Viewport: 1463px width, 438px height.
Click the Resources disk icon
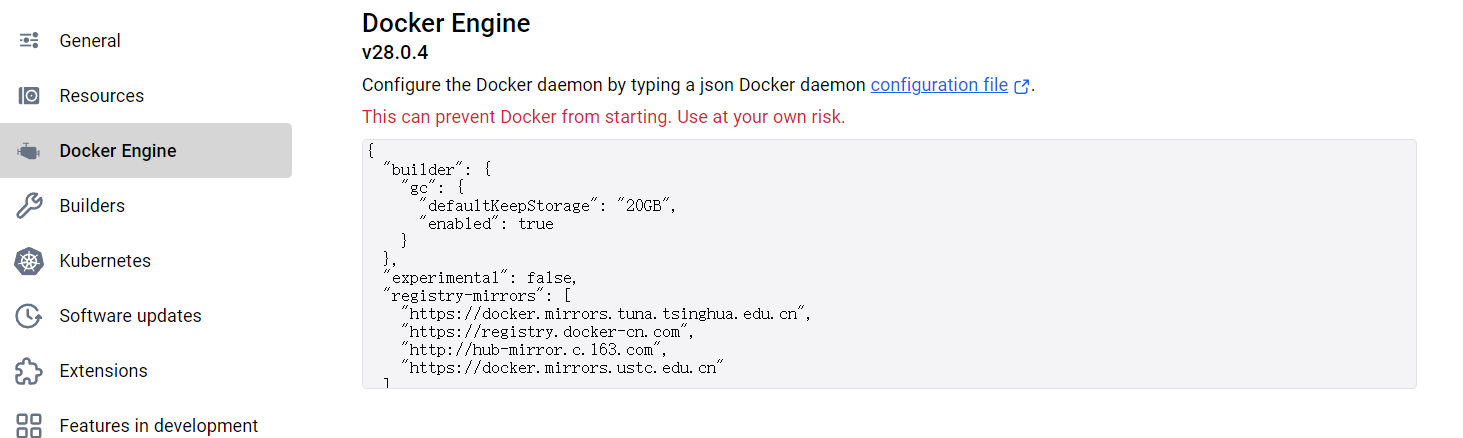[29, 96]
